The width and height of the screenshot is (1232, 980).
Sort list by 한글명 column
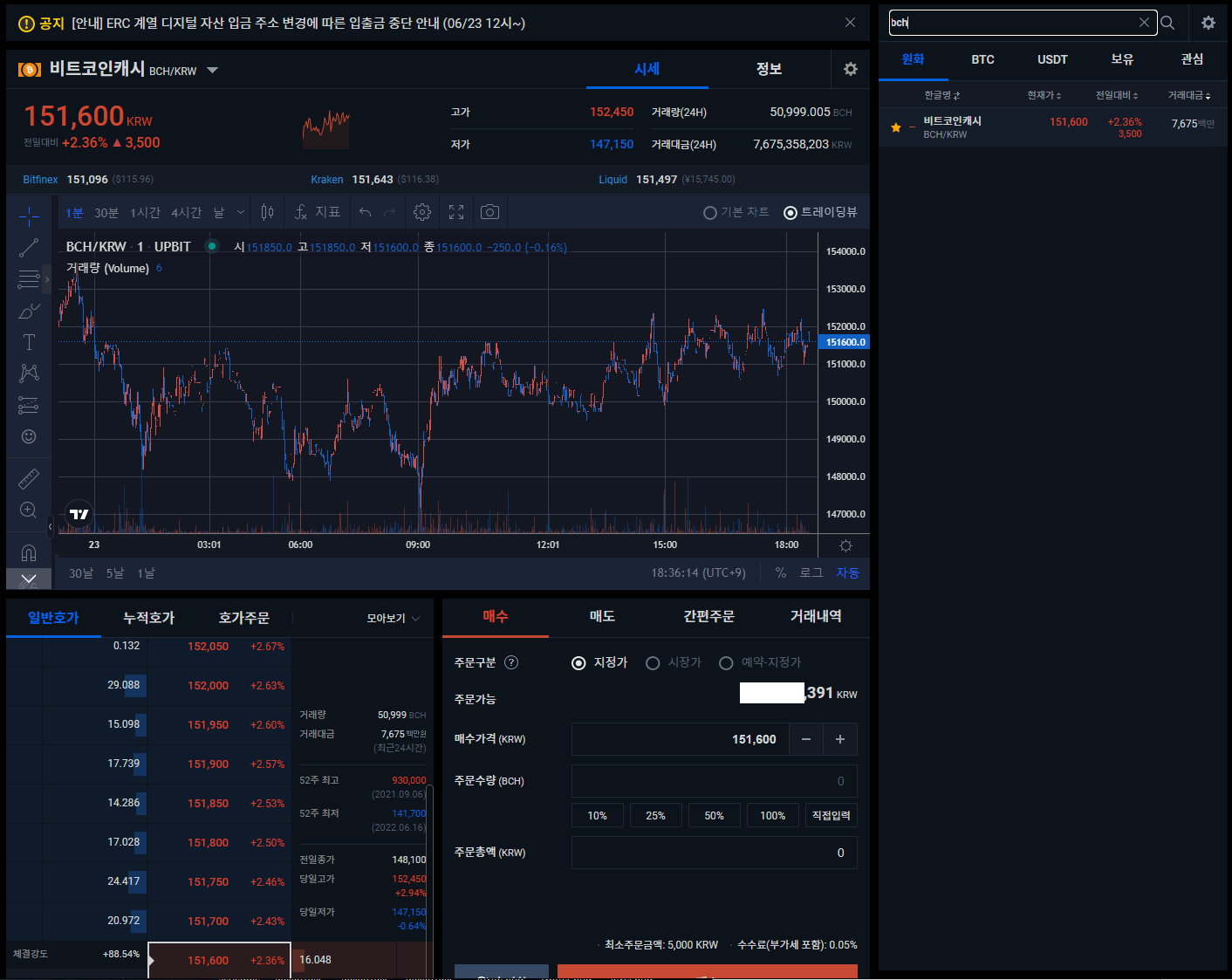tap(942, 95)
